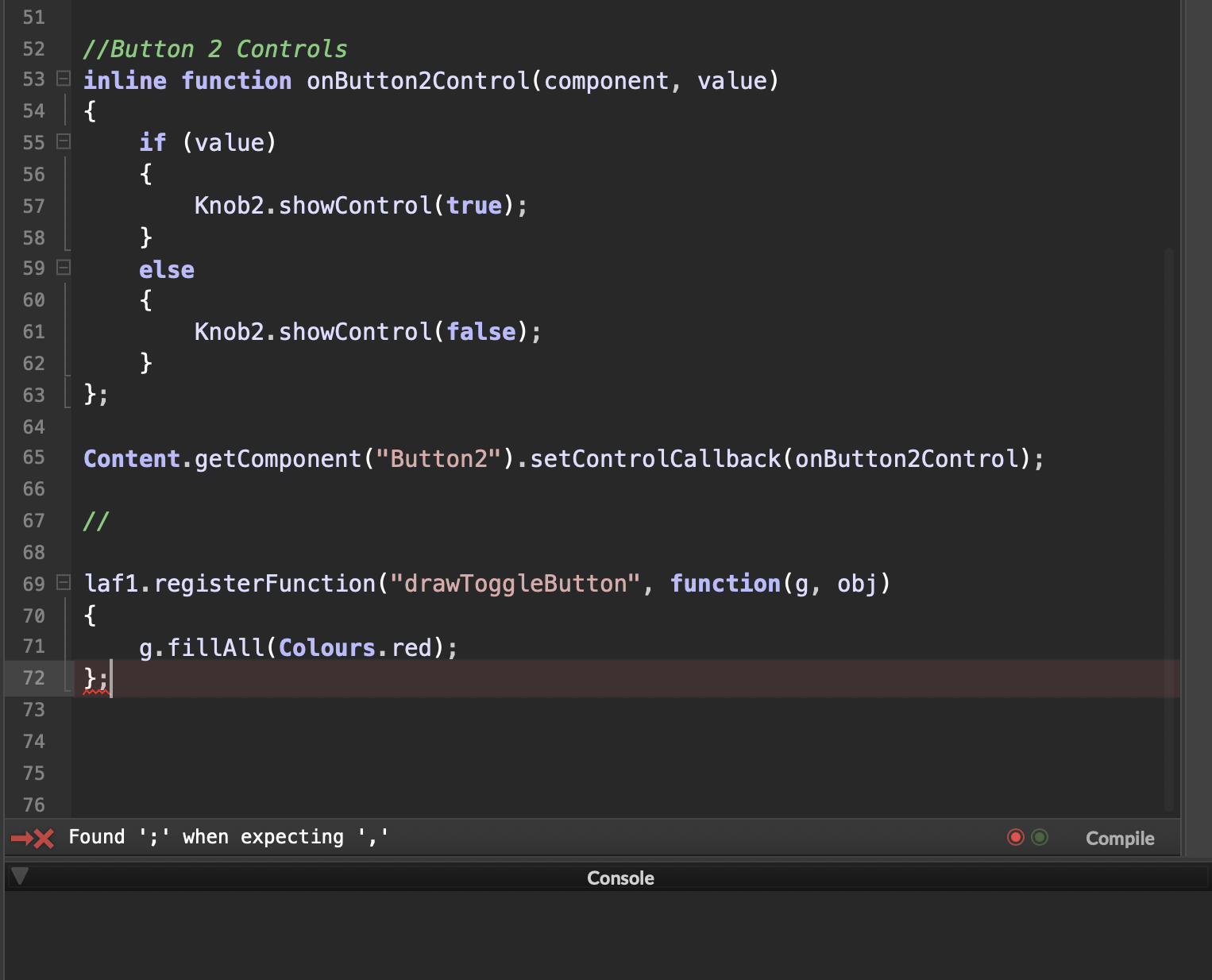Image resolution: width=1212 pixels, height=980 pixels.
Task: Collapse the onButton2Control function fold at line 53
Action: click(x=64, y=79)
